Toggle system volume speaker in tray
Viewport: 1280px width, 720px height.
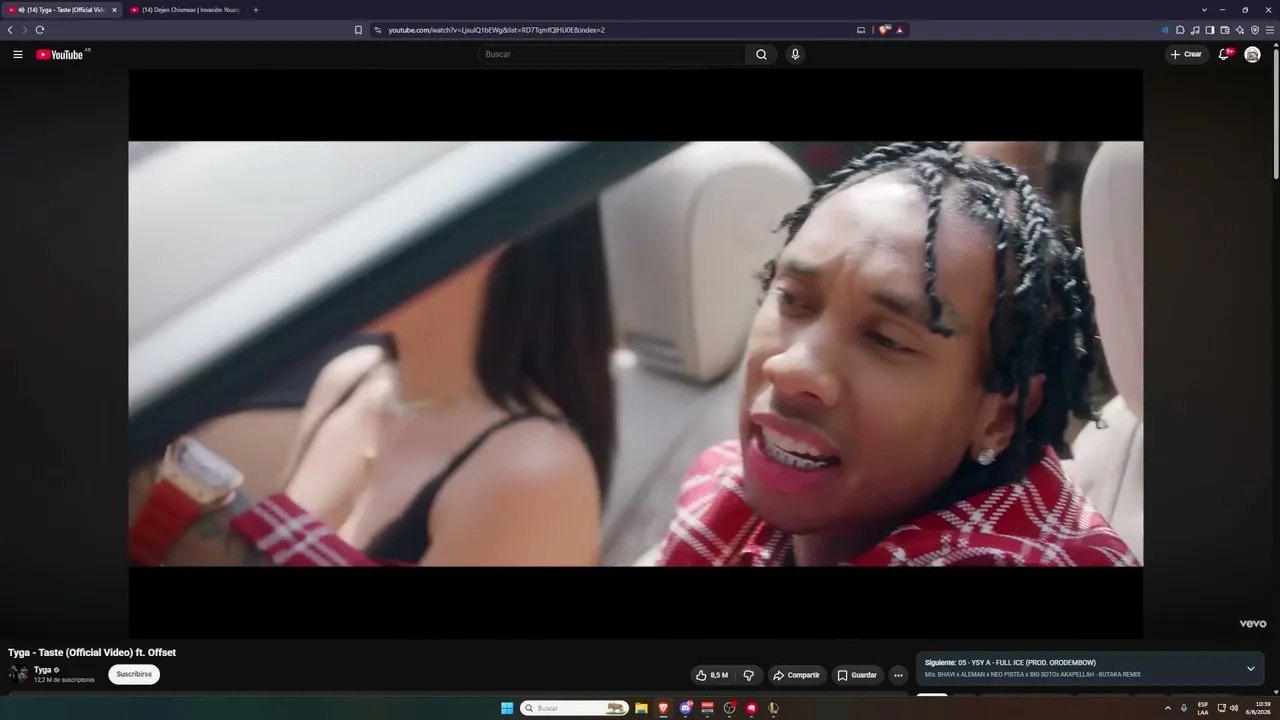click(1234, 708)
